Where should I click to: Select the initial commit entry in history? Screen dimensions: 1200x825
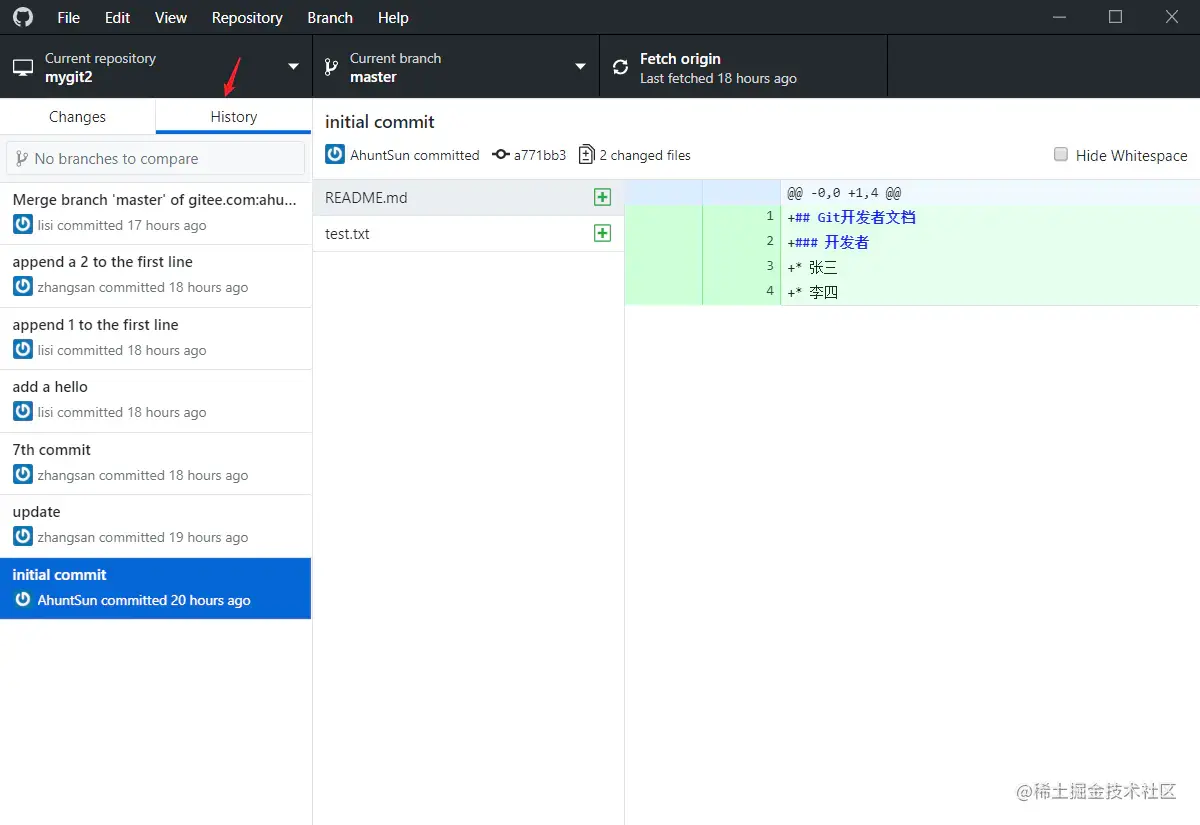coord(156,588)
